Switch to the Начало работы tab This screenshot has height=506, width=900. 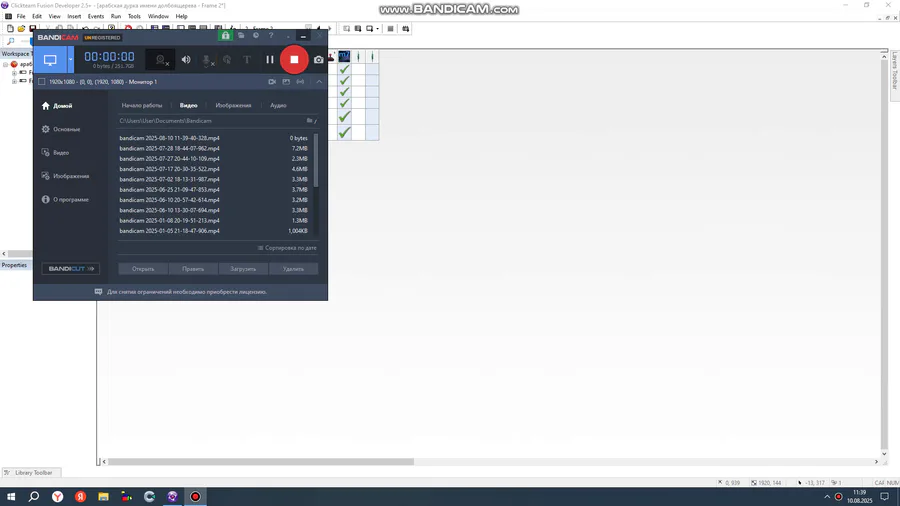(142, 106)
